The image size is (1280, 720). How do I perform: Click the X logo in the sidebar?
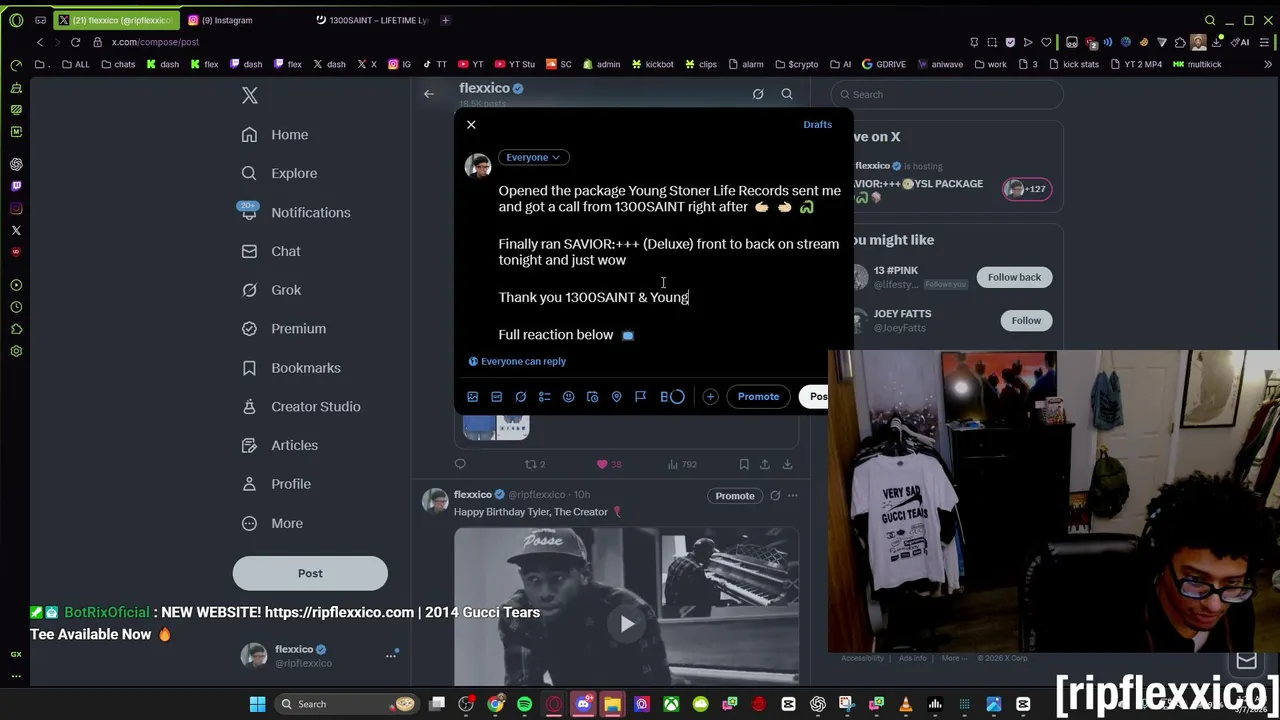coord(250,95)
